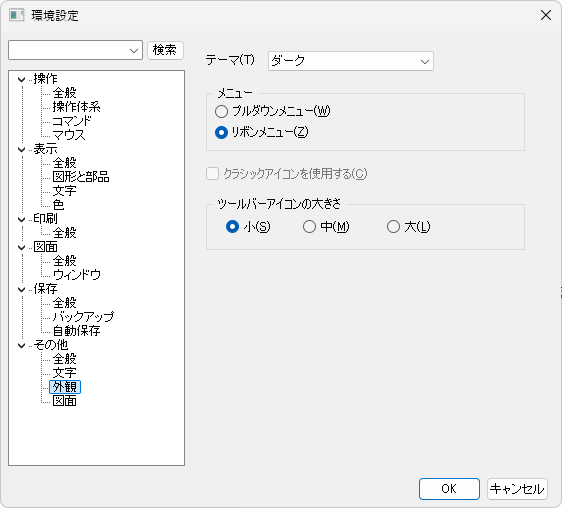The width and height of the screenshot is (562, 508).
Task: Select 図形と部品 in the tree
Action: point(81,177)
